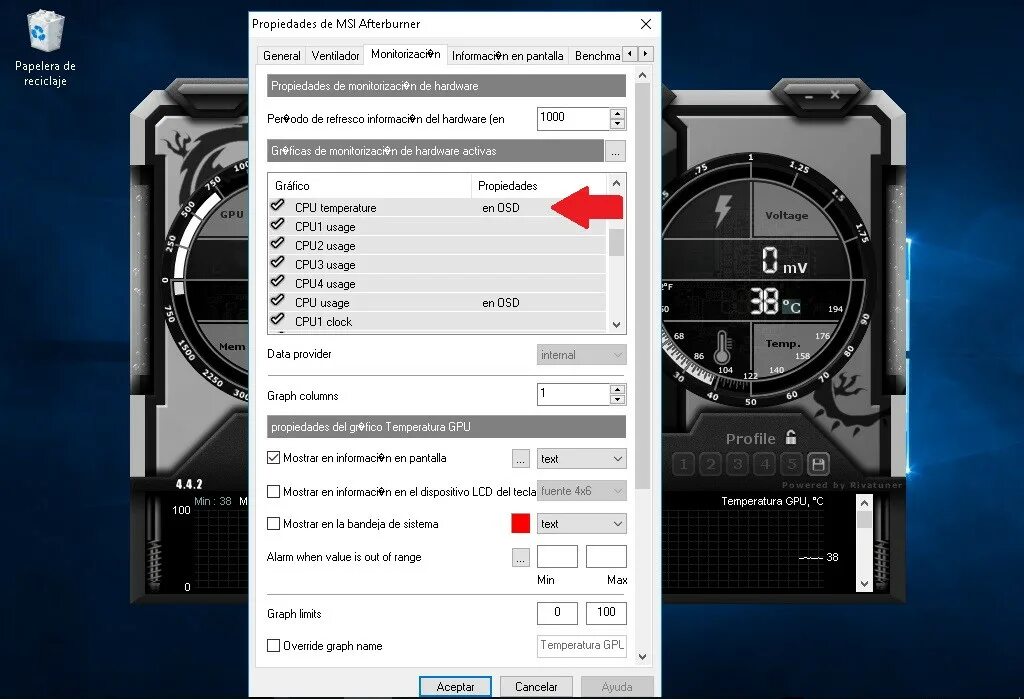Screen dimensions: 1024x699
Task: Toggle the CPU4 usage graph checkmark
Action: click(x=278, y=282)
